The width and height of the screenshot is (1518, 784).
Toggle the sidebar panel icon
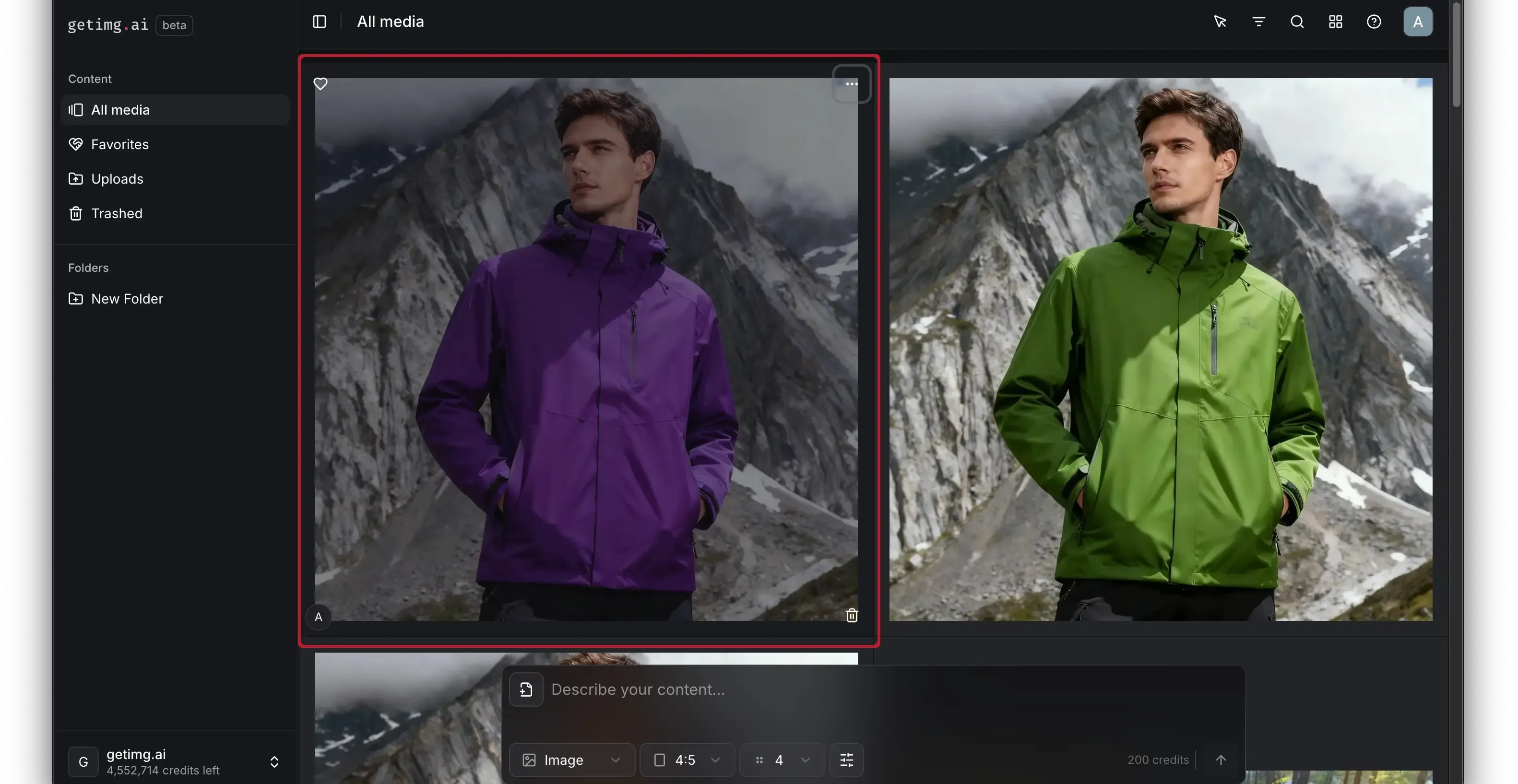tap(320, 22)
